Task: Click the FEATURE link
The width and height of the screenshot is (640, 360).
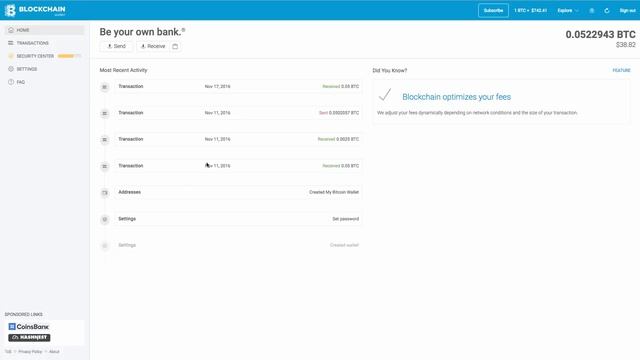Action: click(x=621, y=71)
